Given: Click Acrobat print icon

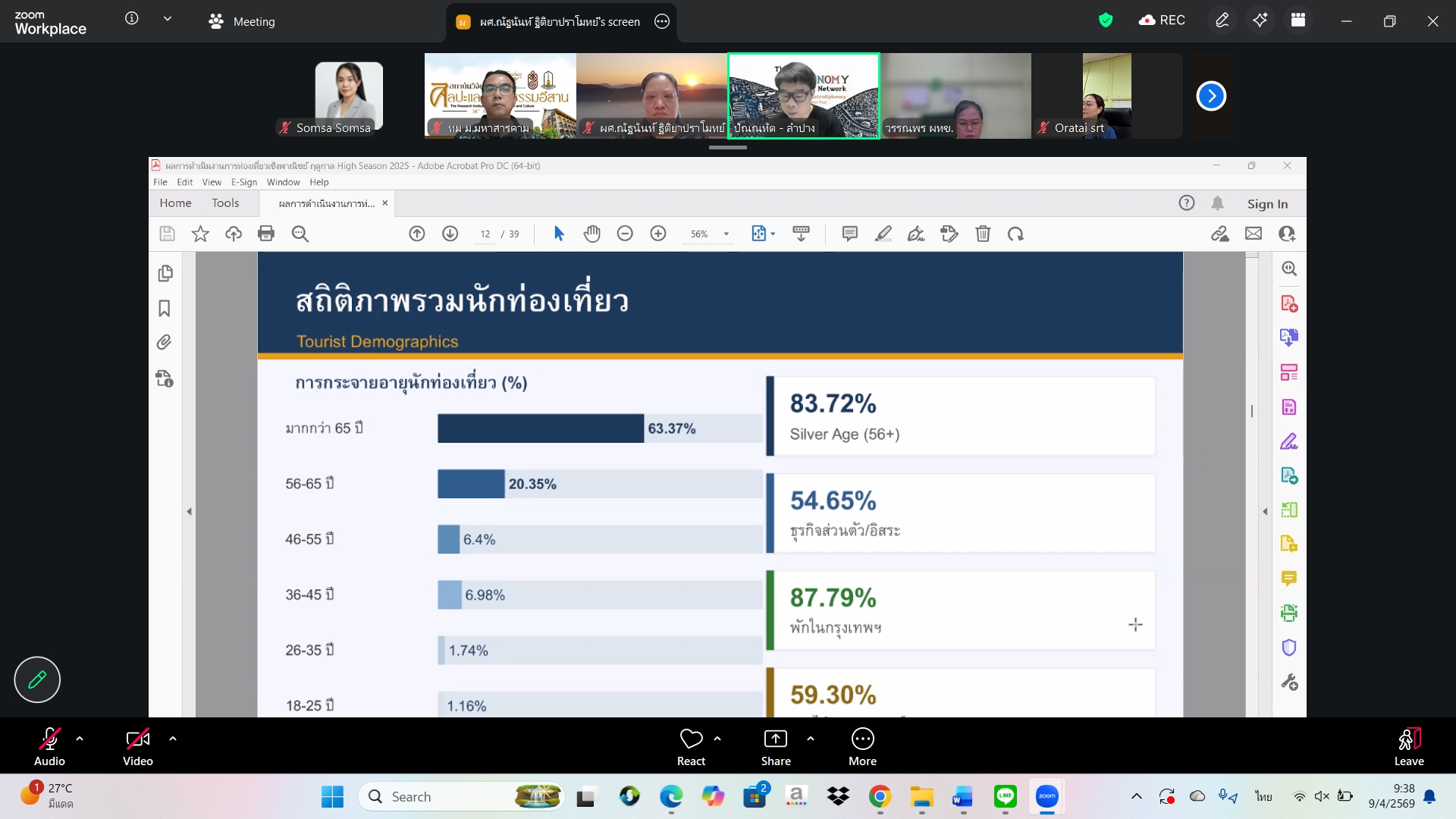Looking at the screenshot, I should pyautogui.click(x=266, y=234).
